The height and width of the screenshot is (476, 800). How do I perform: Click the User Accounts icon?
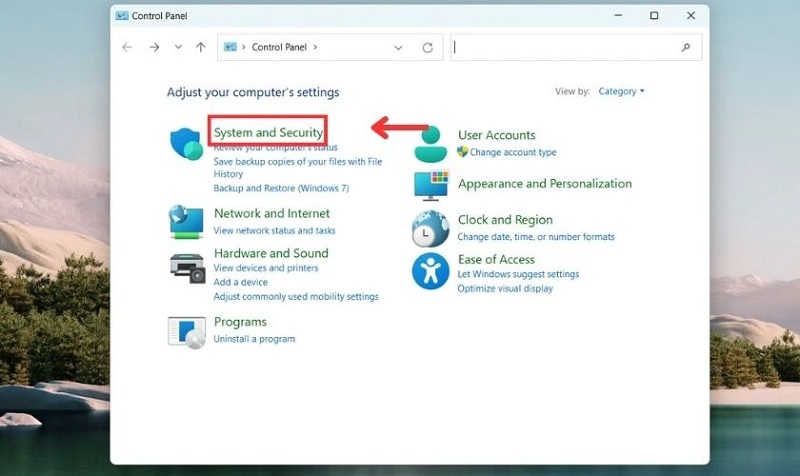point(431,144)
